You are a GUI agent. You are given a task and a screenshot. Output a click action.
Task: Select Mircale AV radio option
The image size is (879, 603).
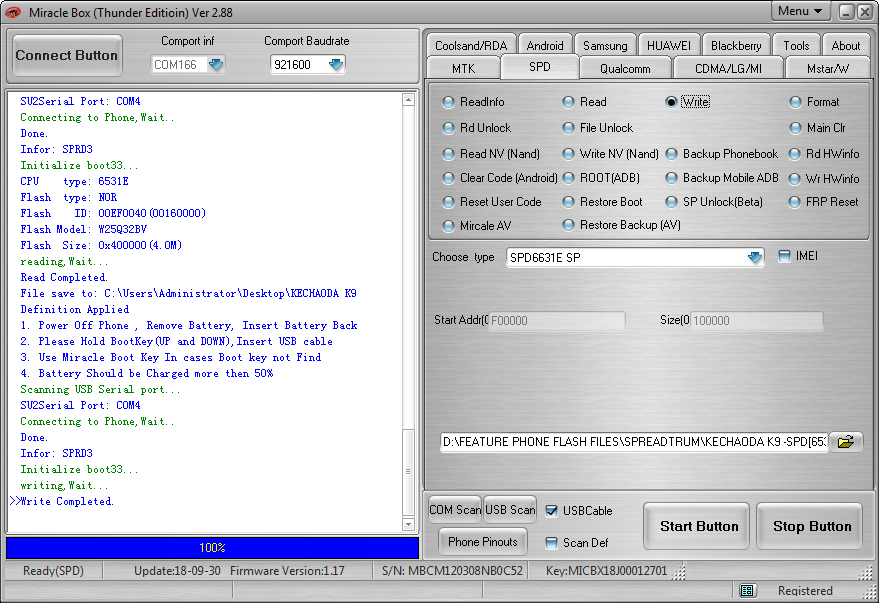click(448, 226)
